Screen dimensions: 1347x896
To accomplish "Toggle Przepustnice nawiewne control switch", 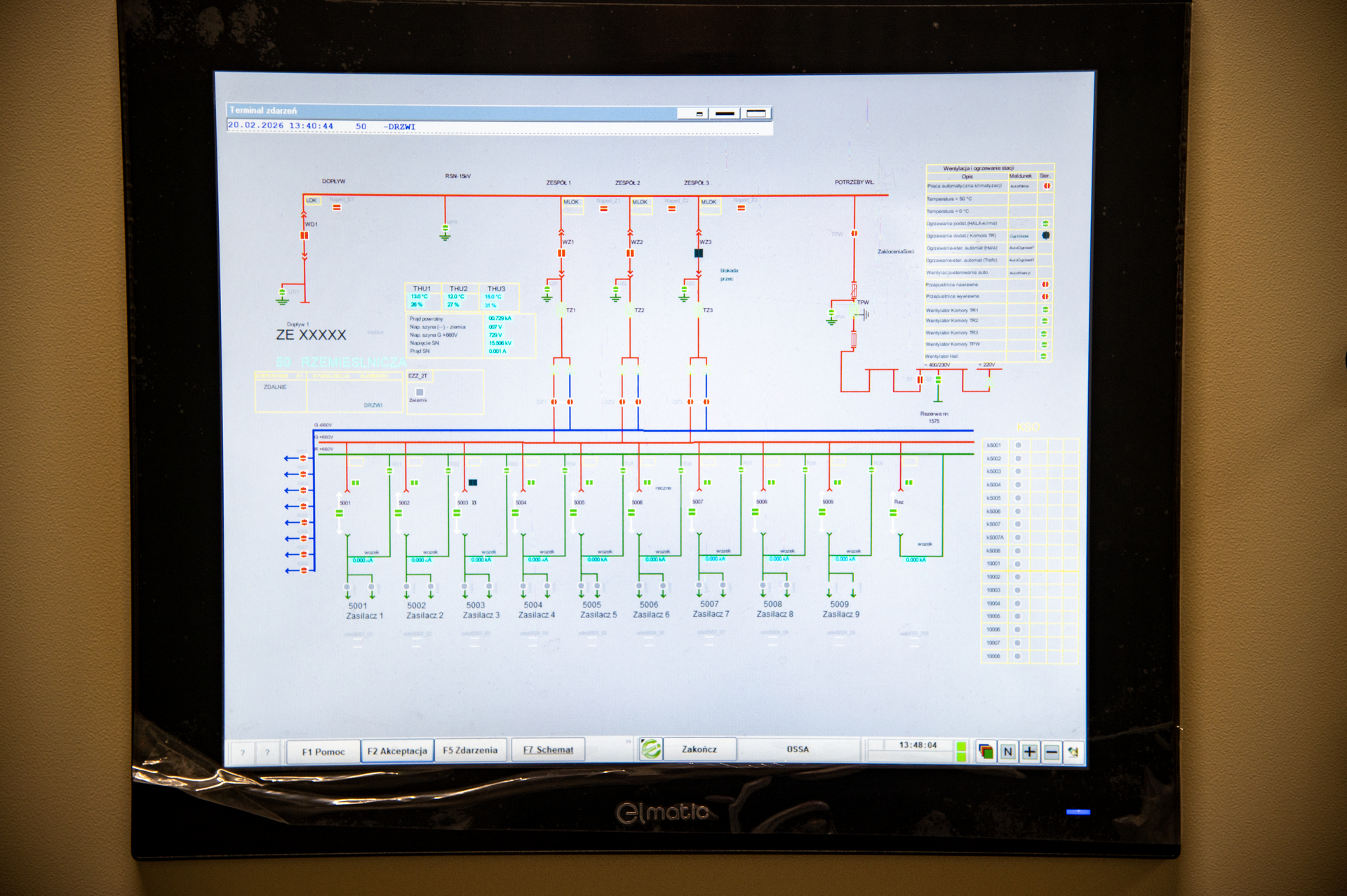I will tap(1045, 284).
